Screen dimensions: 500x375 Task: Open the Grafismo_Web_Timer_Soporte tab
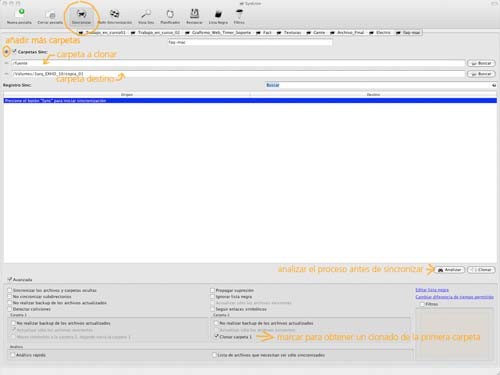pos(218,33)
